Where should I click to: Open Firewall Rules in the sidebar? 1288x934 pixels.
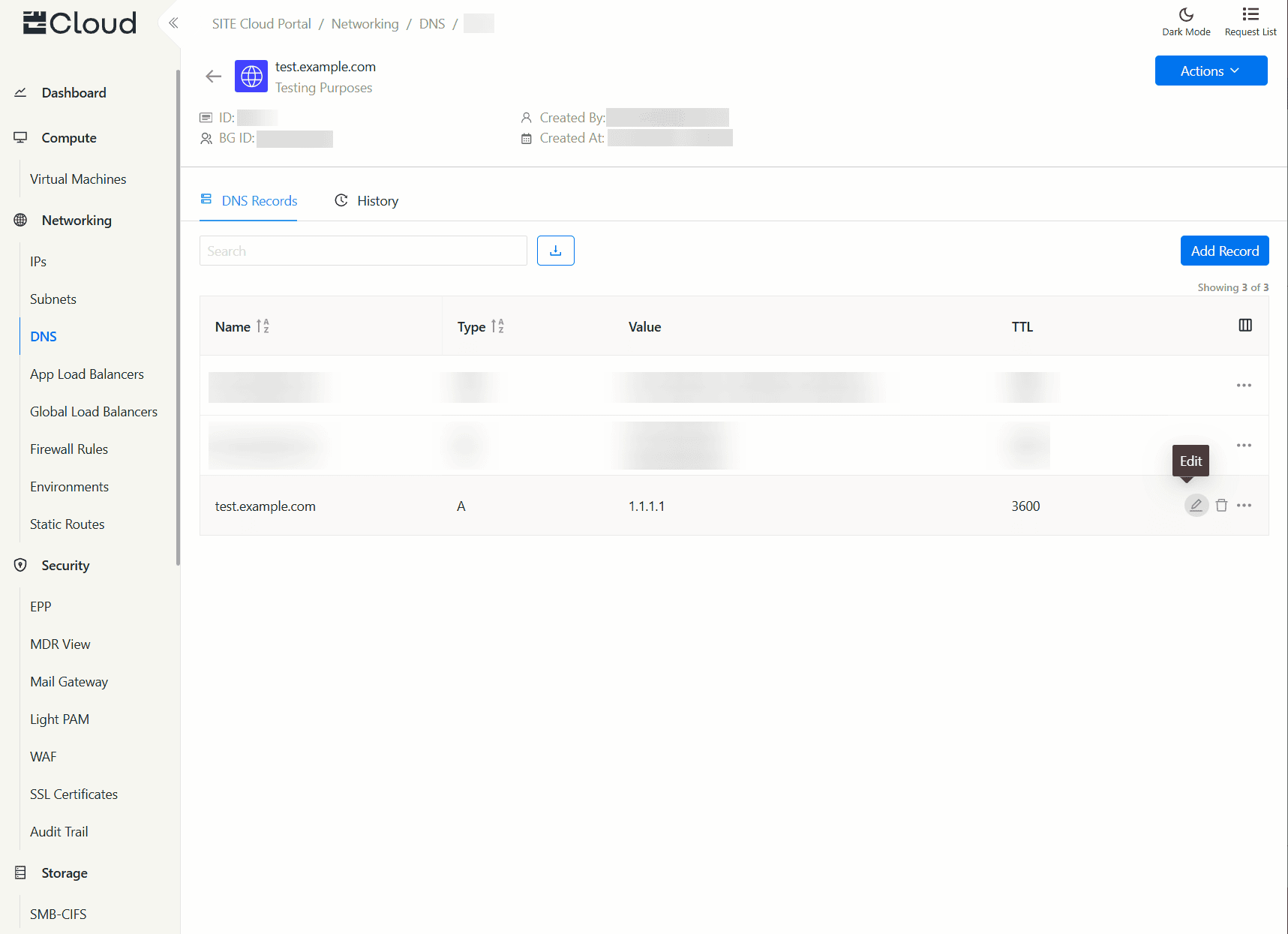(69, 449)
